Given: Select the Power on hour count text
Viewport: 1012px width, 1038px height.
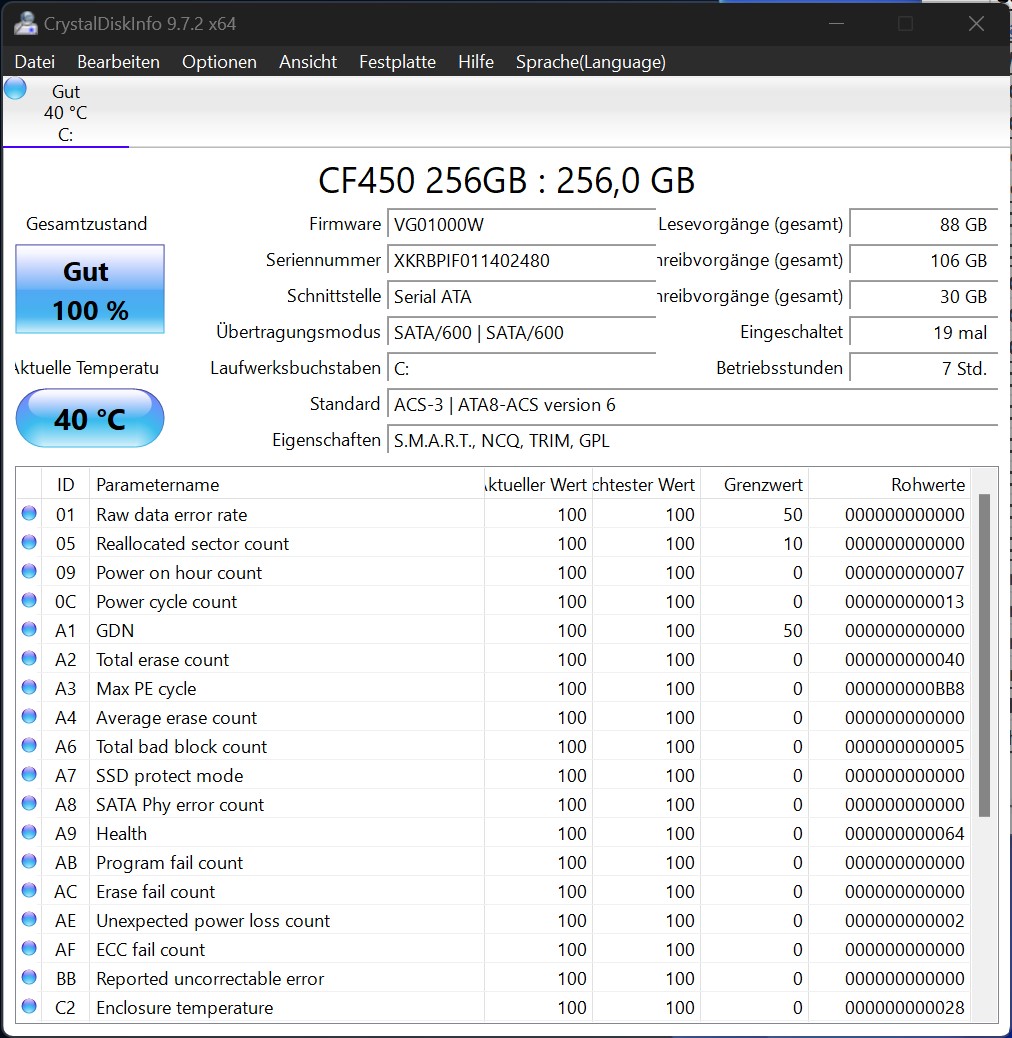Looking at the screenshot, I should tap(179, 573).
